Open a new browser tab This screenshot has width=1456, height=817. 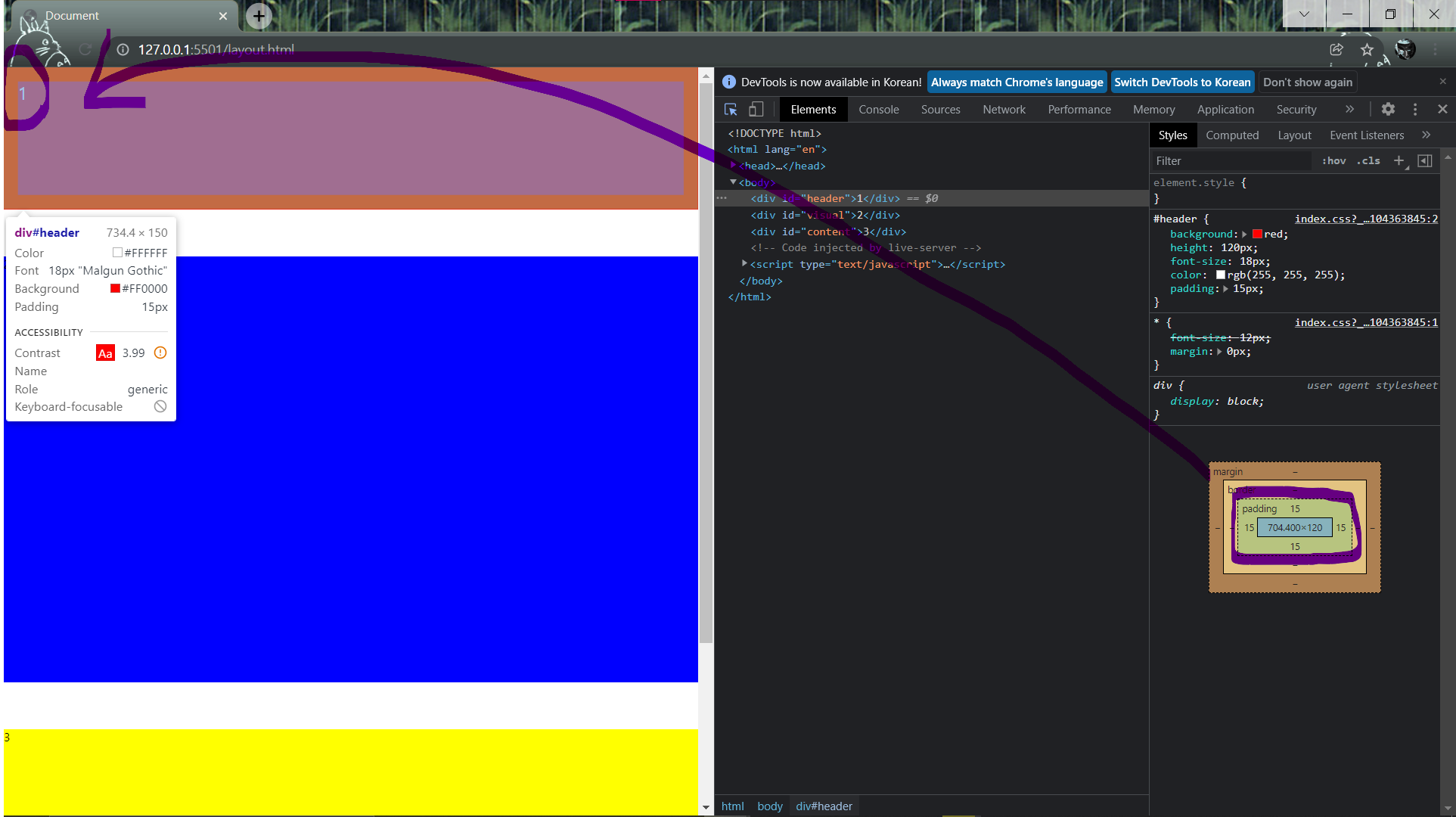pos(259,15)
